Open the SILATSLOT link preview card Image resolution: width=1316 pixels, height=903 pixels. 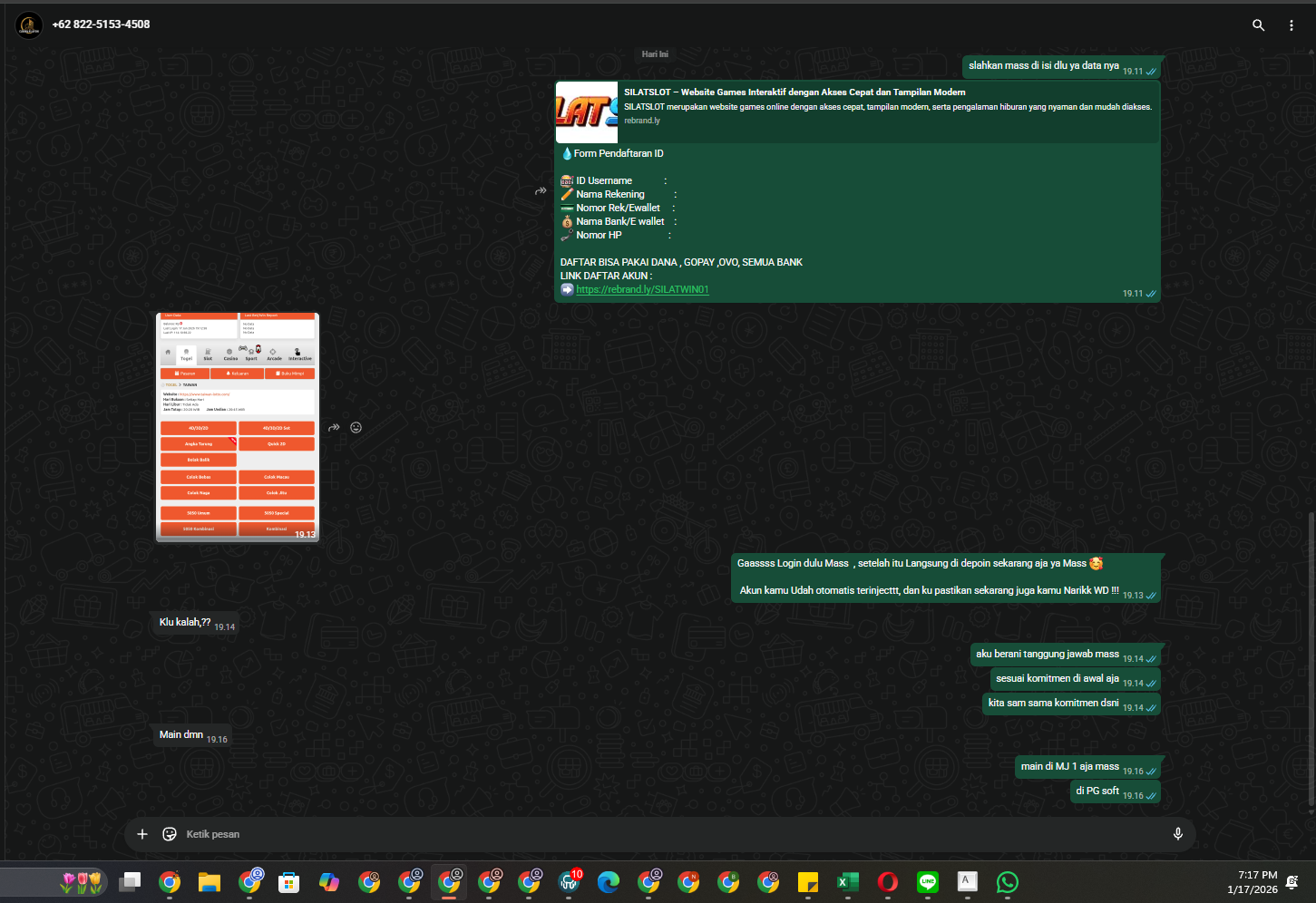click(857, 112)
